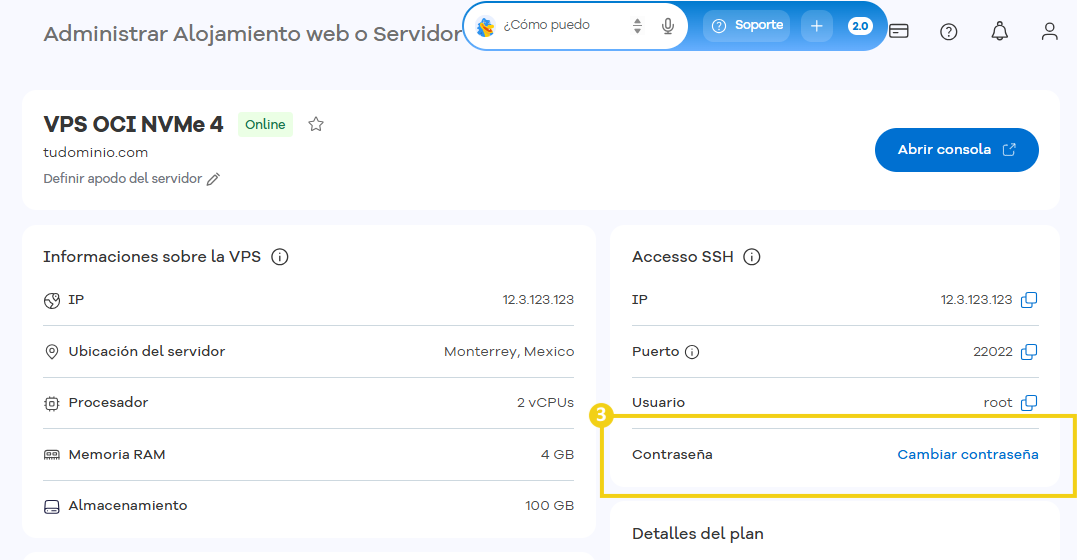Open notifications bell icon
This screenshot has height=560, width=1077.
999,31
